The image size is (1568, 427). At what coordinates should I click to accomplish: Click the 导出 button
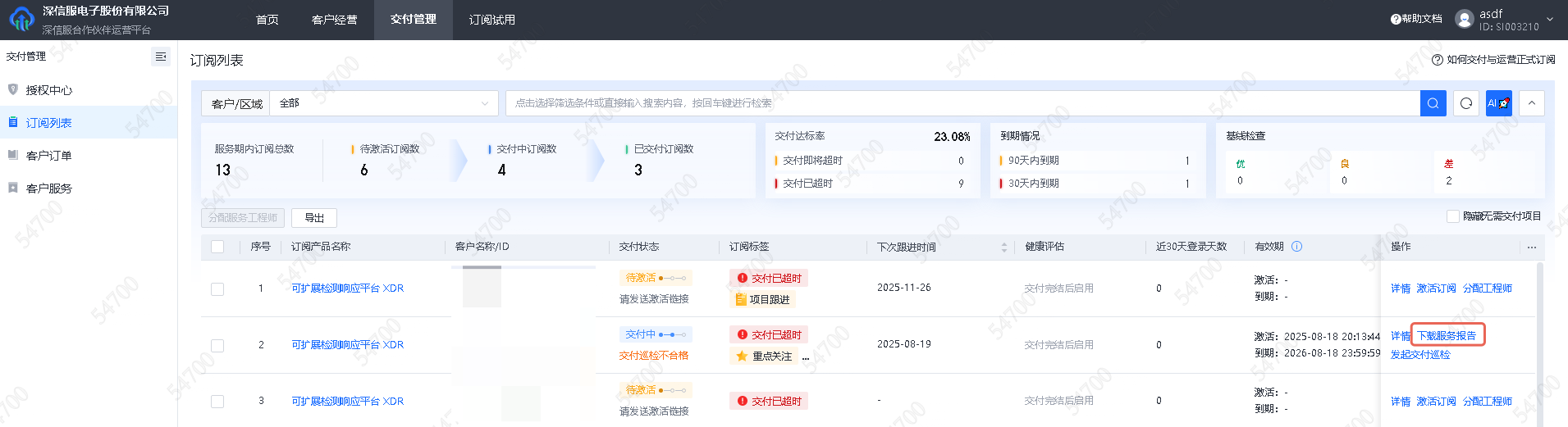coord(314,218)
